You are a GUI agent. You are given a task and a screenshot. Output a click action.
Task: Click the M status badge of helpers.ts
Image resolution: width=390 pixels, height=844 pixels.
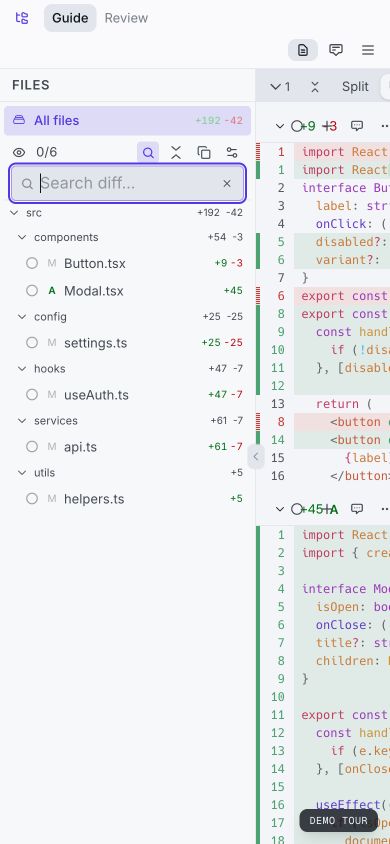[x=52, y=498]
